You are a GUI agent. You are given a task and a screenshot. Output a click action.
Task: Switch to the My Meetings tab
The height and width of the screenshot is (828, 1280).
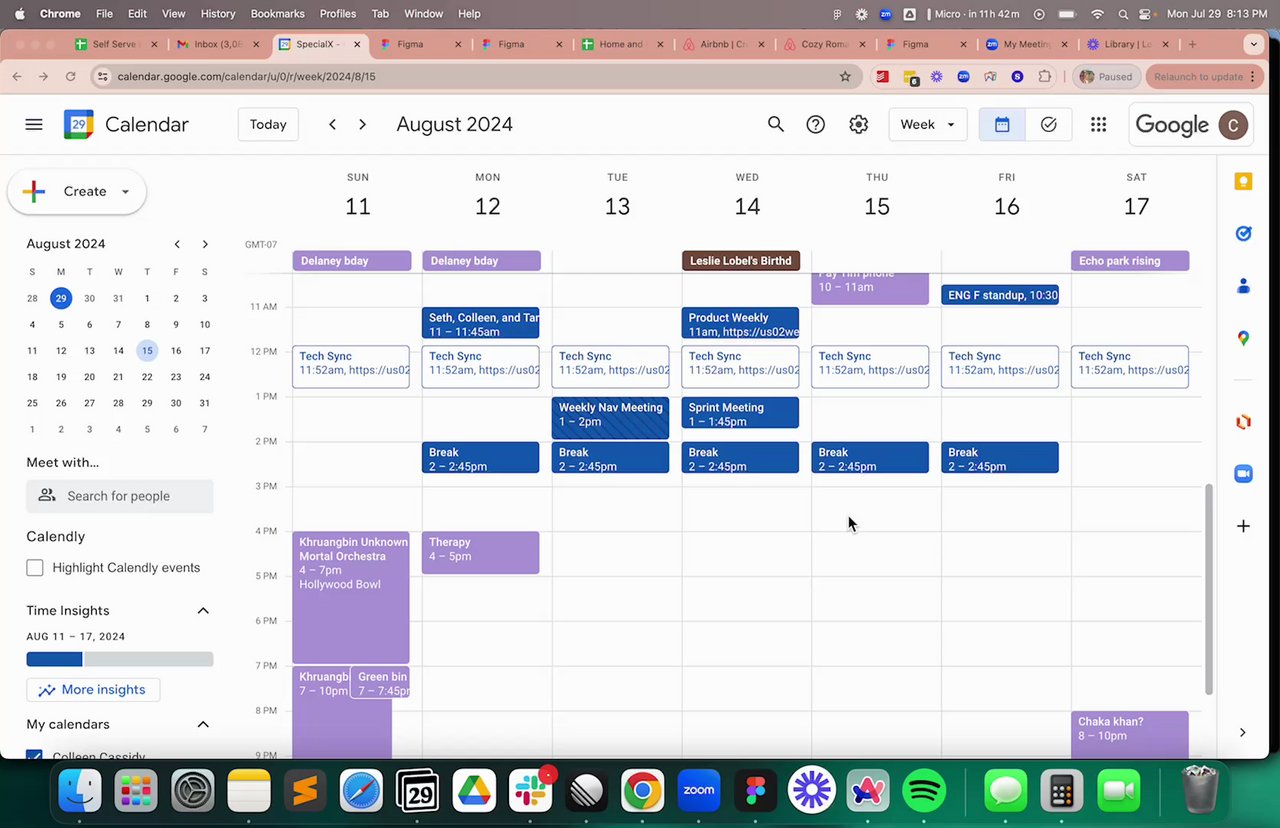click(1025, 44)
